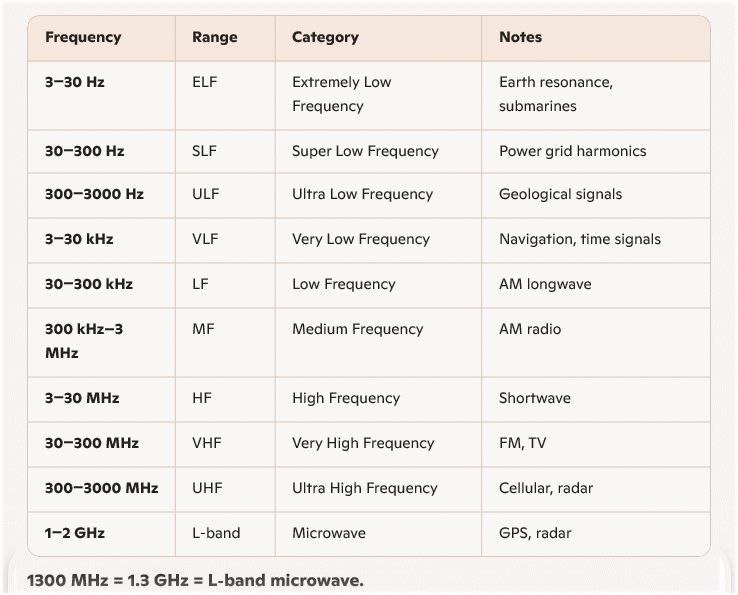Select the VLF range cell
The image size is (738, 595).
[x=204, y=239]
